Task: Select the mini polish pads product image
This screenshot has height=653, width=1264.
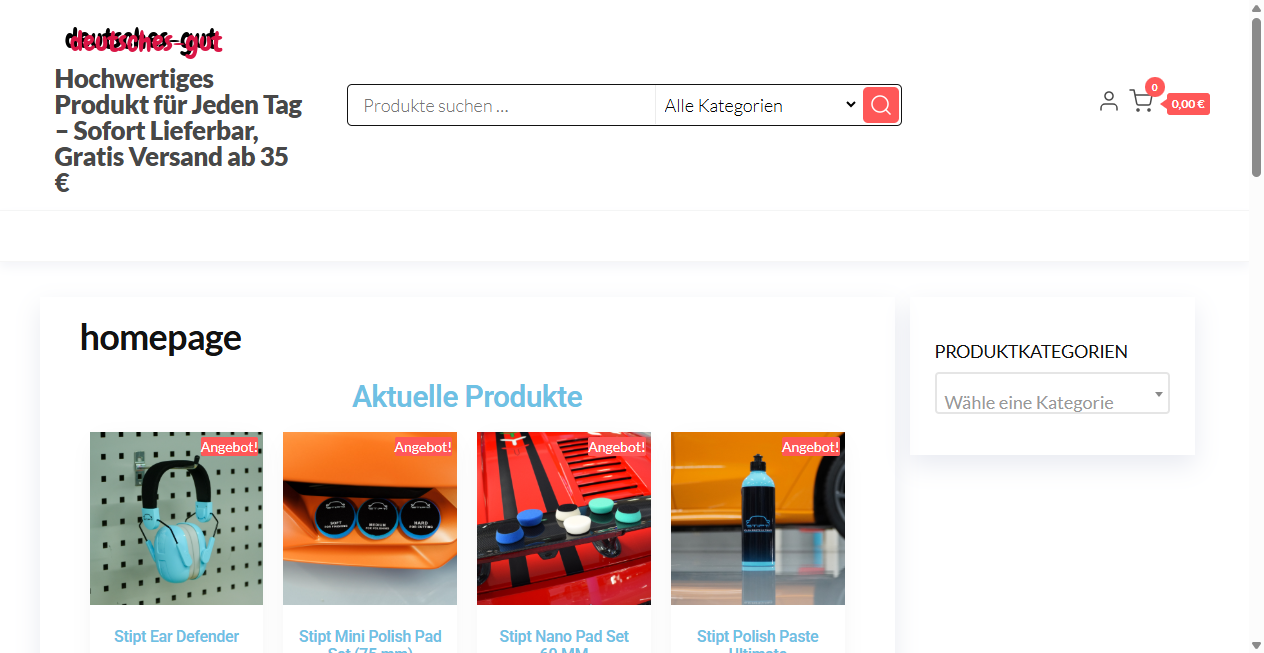Action: (370, 518)
